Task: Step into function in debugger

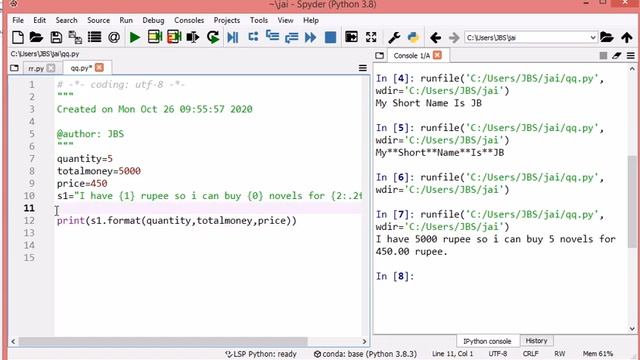Action: click(272, 37)
